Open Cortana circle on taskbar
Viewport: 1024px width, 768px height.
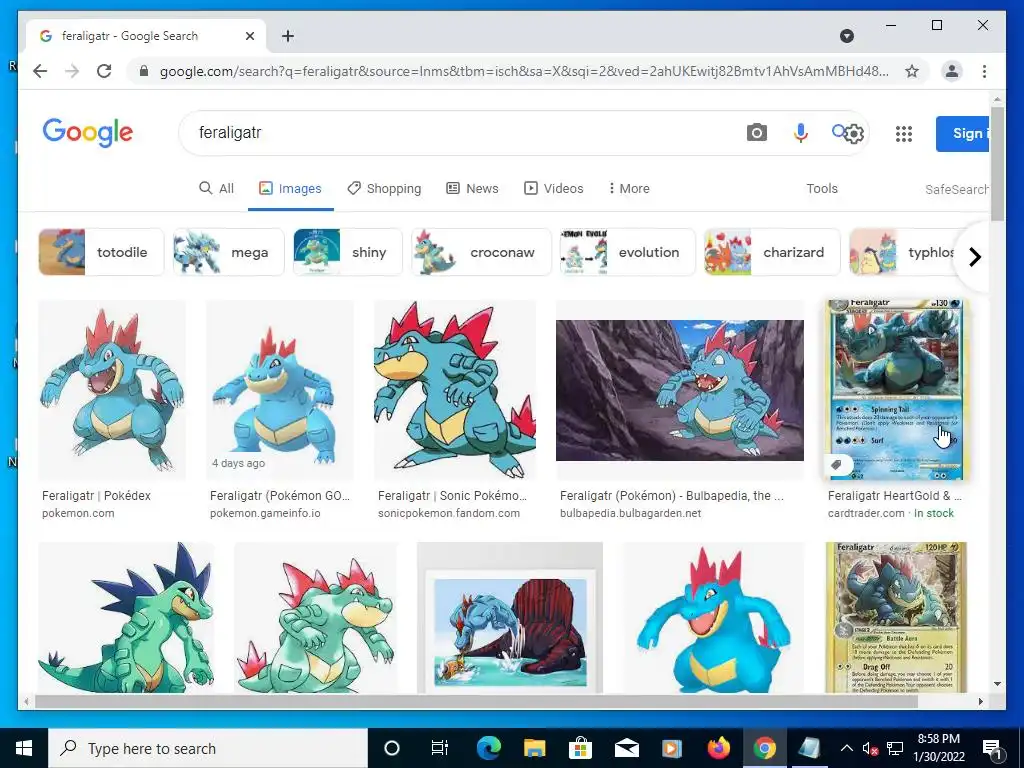pos(392,748)
